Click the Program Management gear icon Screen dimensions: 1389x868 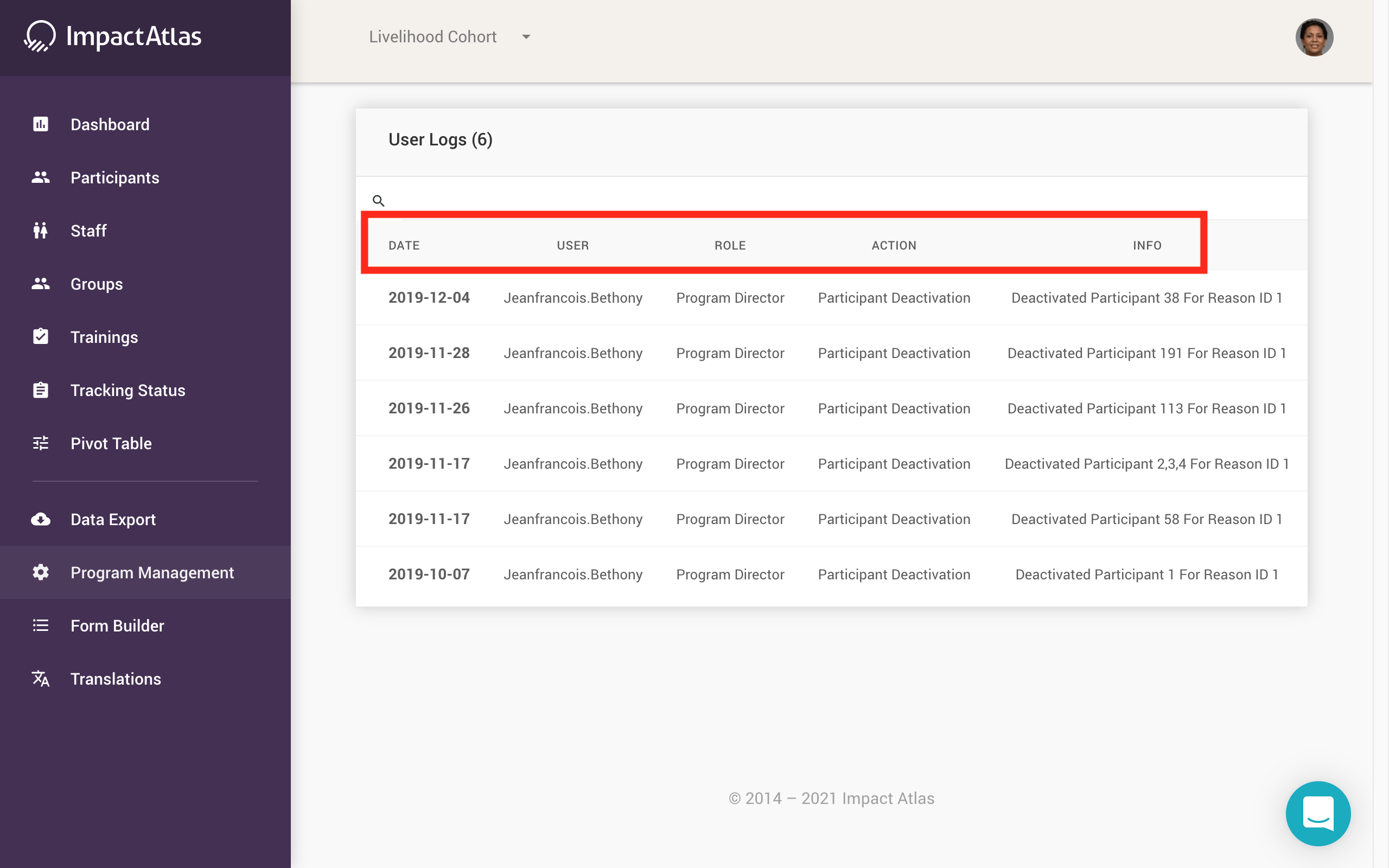(40, 572)
